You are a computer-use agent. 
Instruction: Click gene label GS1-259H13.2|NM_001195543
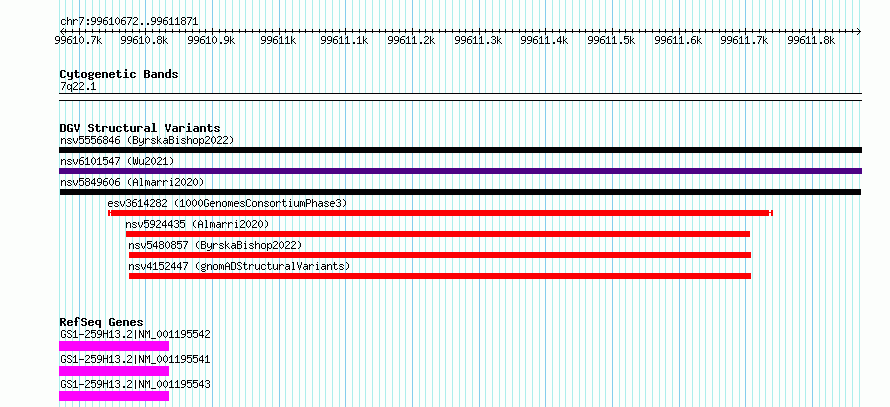pos(135,384)
